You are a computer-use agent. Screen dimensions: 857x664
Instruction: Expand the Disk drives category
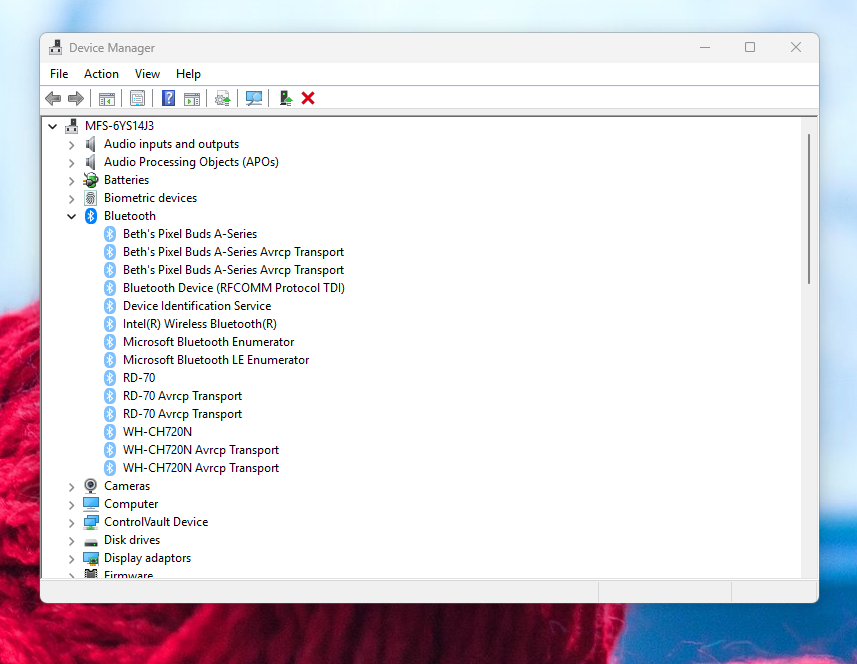[72, 541]
